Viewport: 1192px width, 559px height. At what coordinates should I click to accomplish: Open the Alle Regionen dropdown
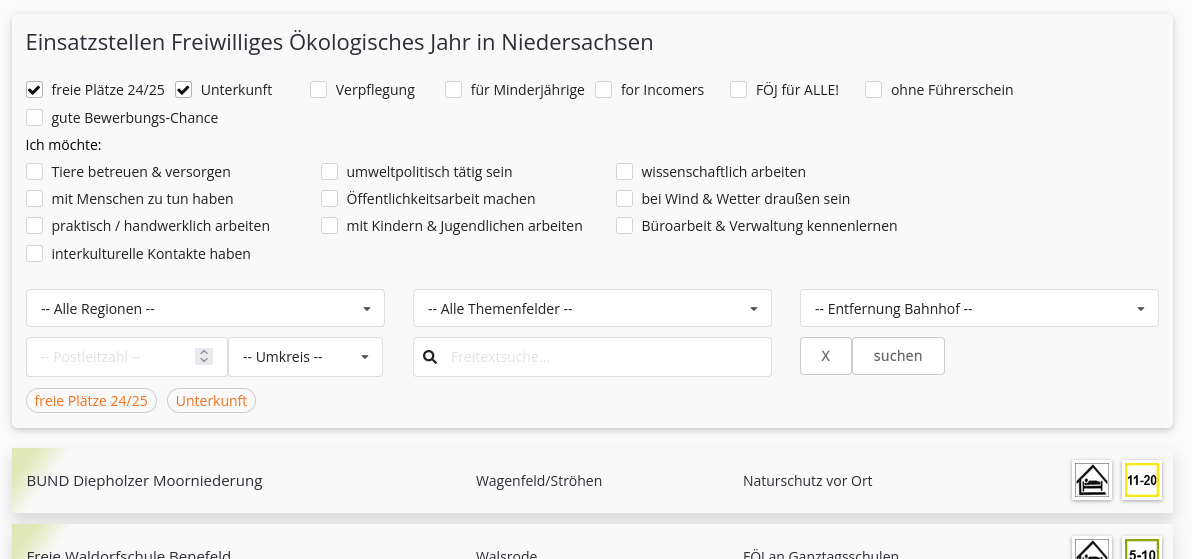click(205, 309)
